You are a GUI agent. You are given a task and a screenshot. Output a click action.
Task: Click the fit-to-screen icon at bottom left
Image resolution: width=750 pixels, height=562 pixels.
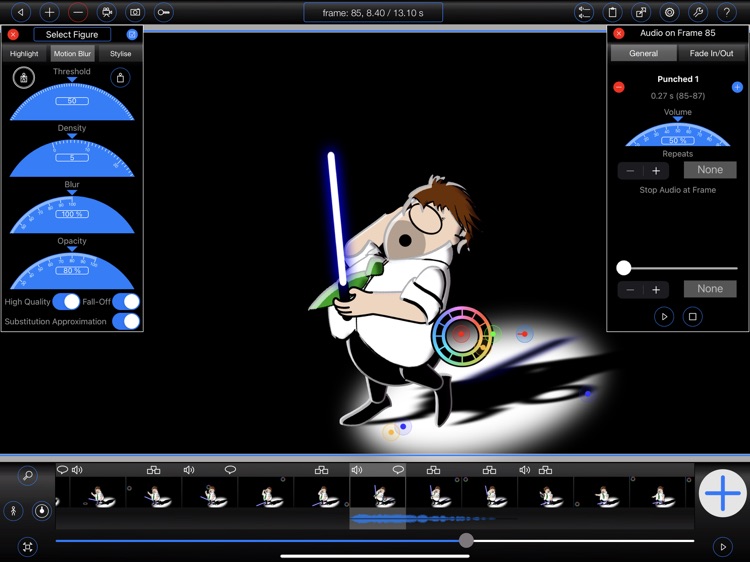[28, 546]
